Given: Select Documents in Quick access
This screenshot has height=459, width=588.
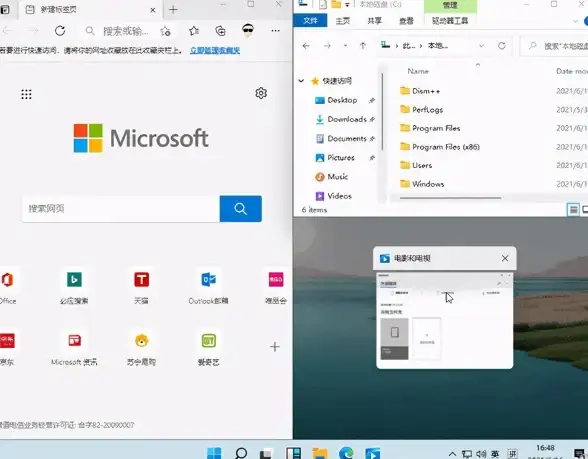Looking at the screenshot, I should (346, 138).
